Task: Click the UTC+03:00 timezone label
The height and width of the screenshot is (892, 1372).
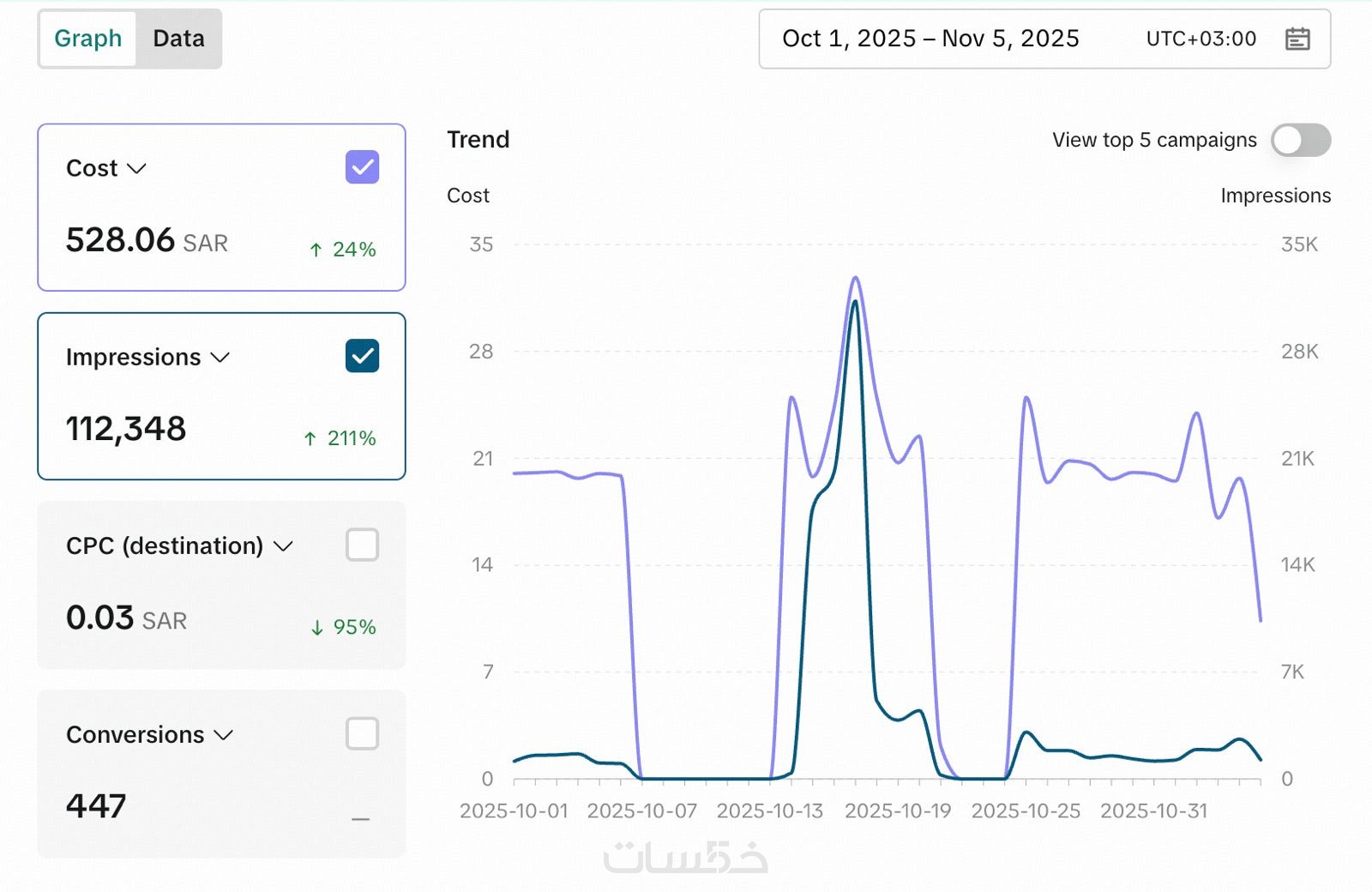Action: pos(1200,39)
